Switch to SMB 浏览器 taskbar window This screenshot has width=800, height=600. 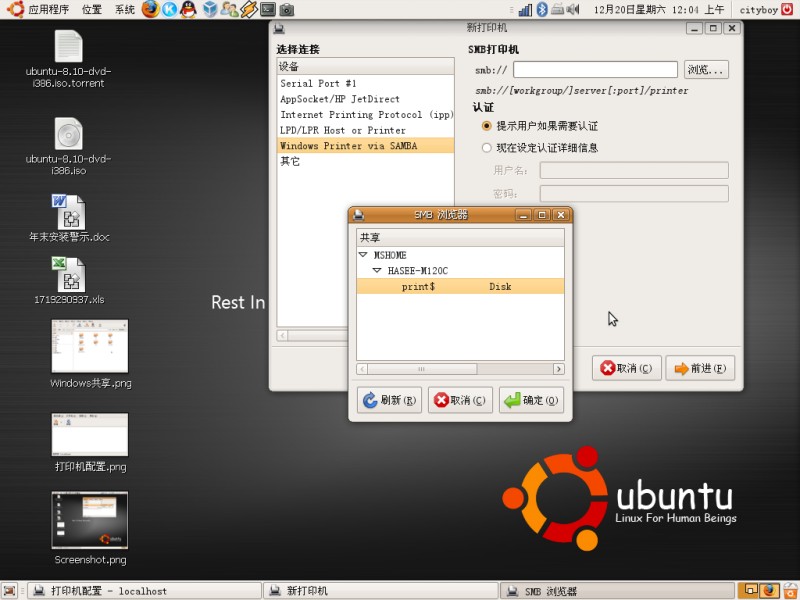[x=617, y=591]
